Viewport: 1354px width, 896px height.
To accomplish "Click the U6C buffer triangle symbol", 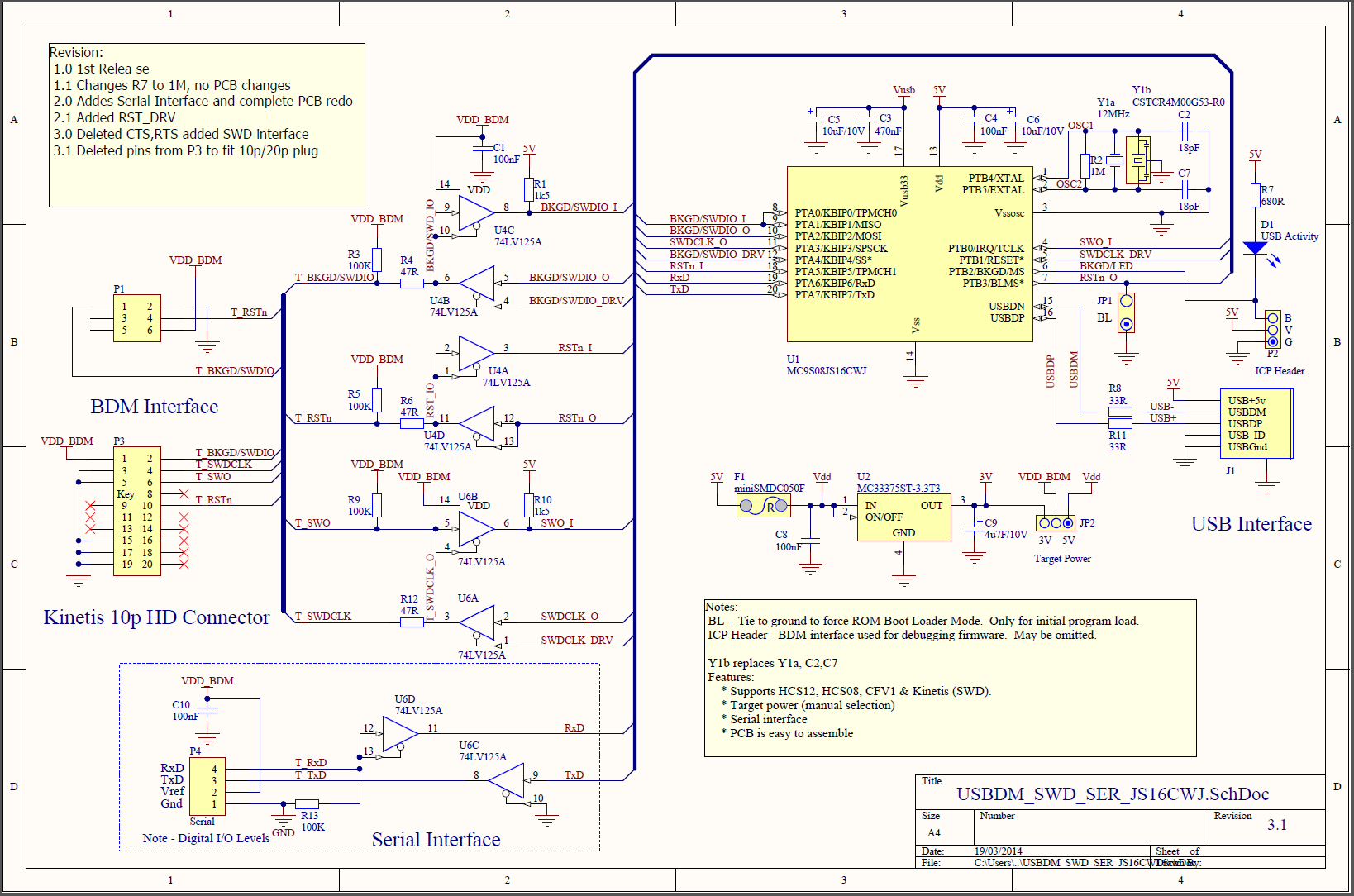I will [506, 780].
